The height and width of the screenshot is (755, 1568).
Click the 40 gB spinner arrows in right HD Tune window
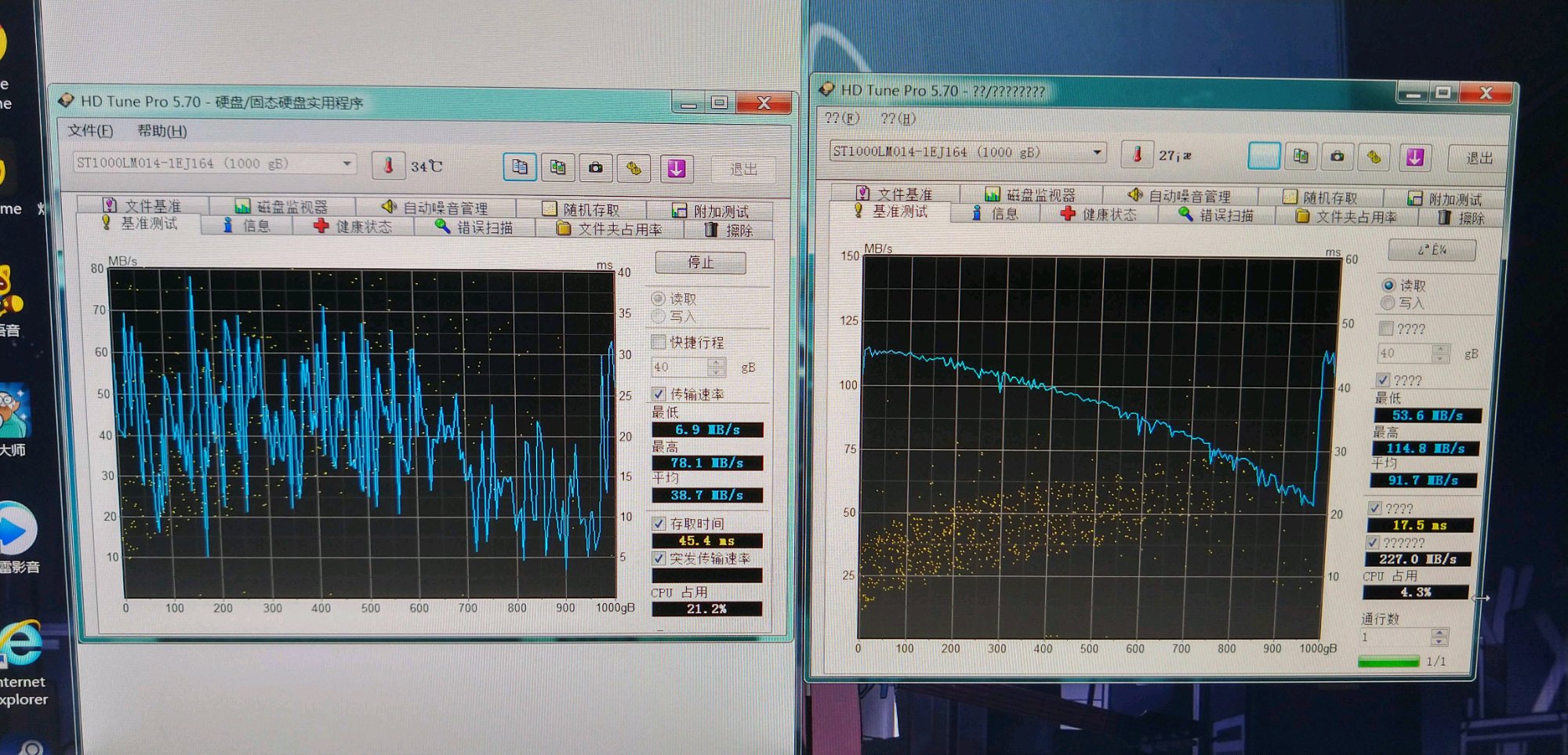coord(1440,354)
